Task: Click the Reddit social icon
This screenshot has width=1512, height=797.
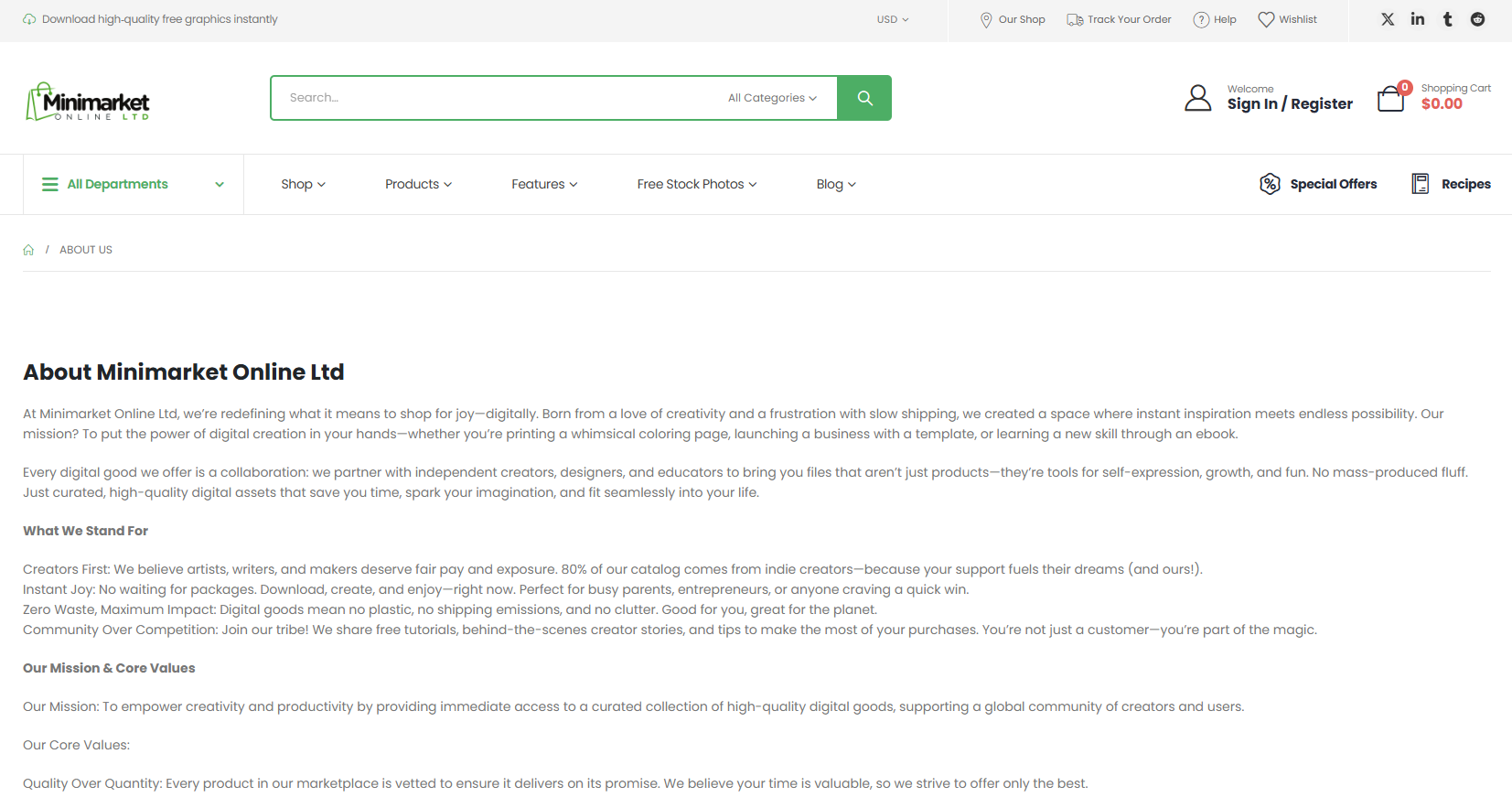Action: click(1477, 19)
